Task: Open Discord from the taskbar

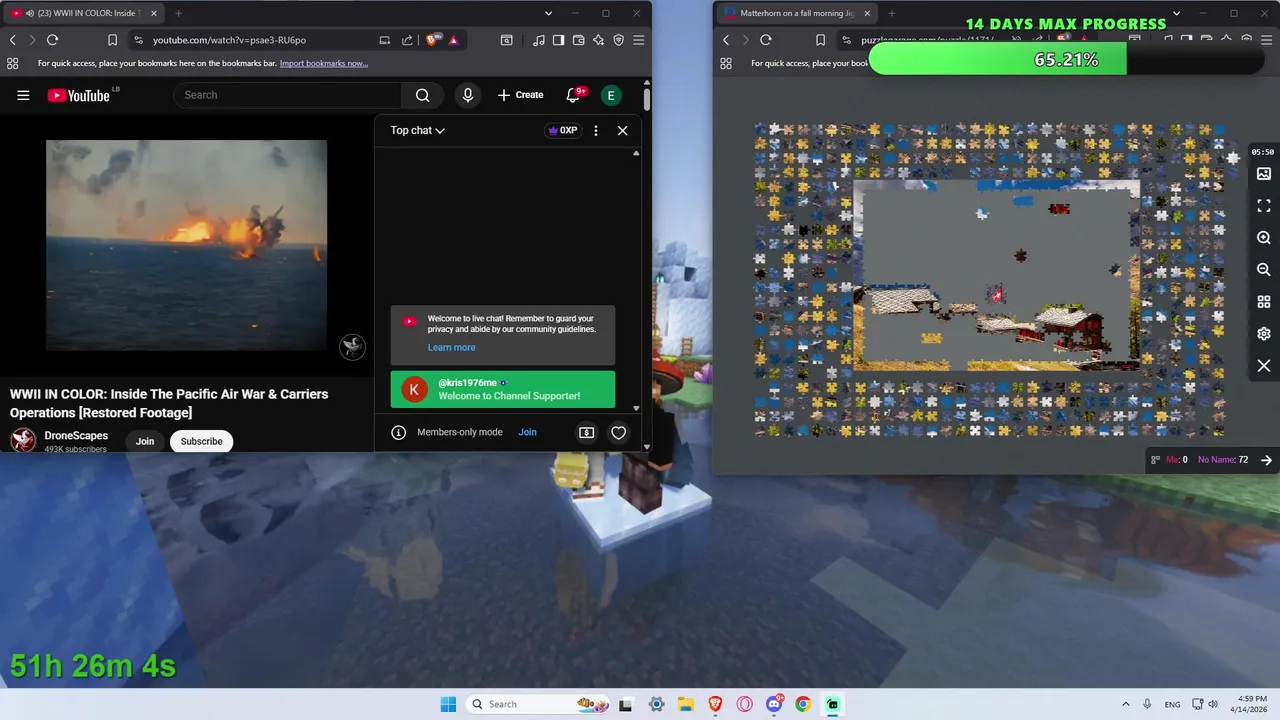Action: point(774,704)
